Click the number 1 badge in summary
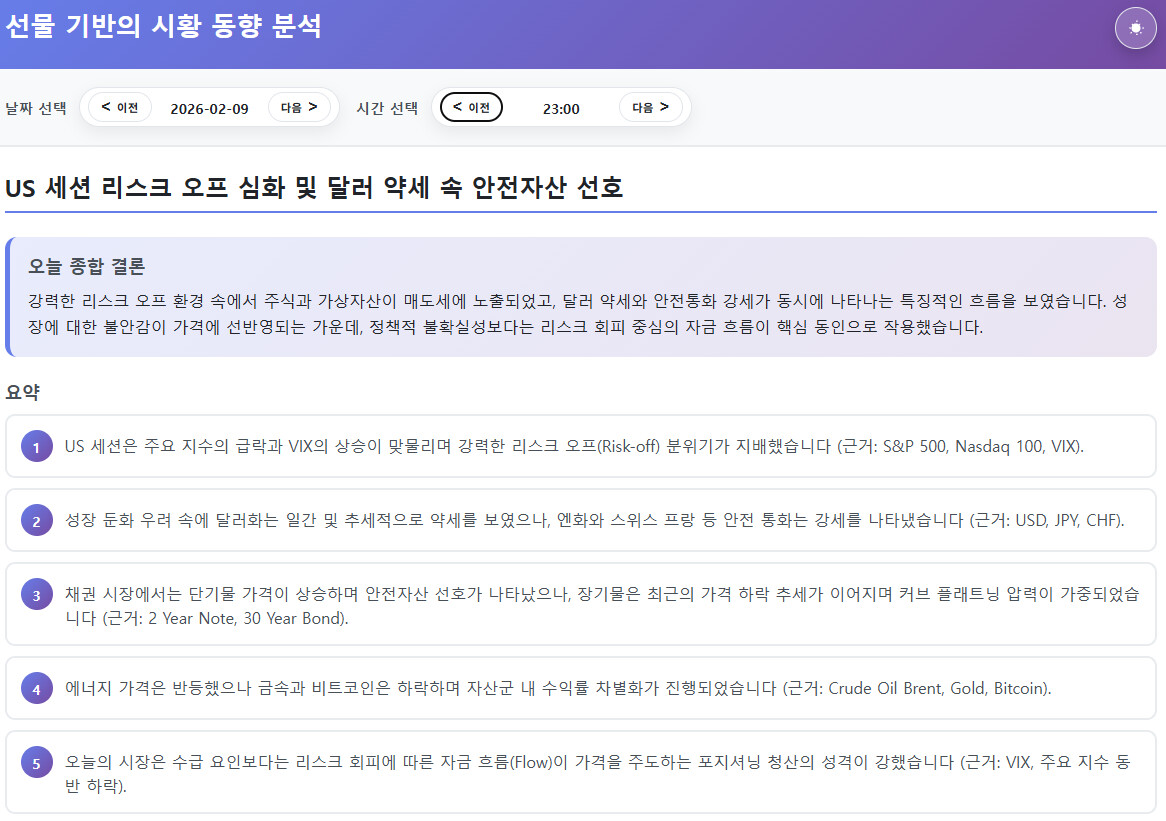This screenshot has width=1166, height=821. click(x=36, y=447)
